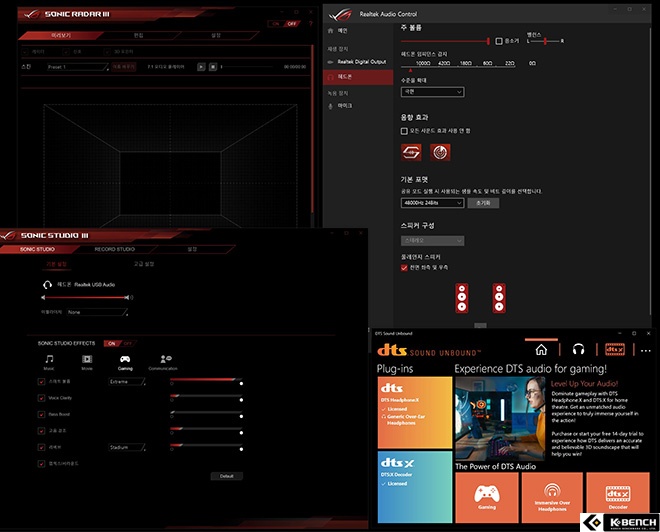660x532 pixels.
Task: Click the L-R balance slider in Realtek
Action: [x=545, y=41]
